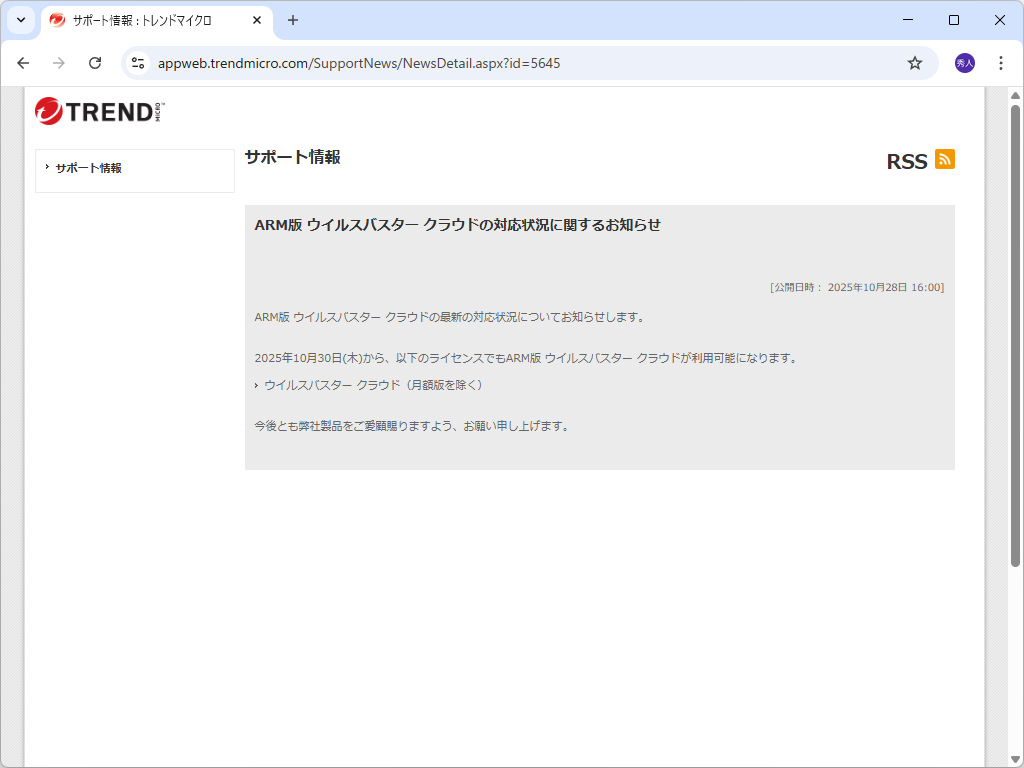Screen dimensions: 1024x768
Task: Click the forward navigation arrow
Action: [x=59, y=62]
